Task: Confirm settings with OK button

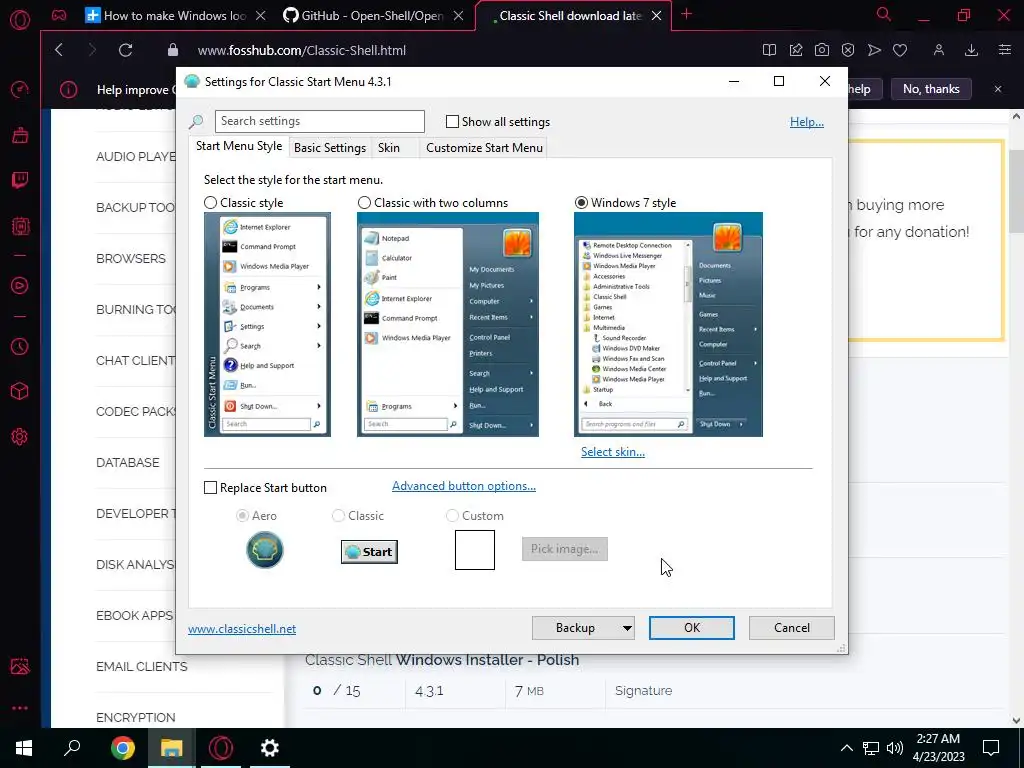Action: pyautogui.click(x=692, y=628)
